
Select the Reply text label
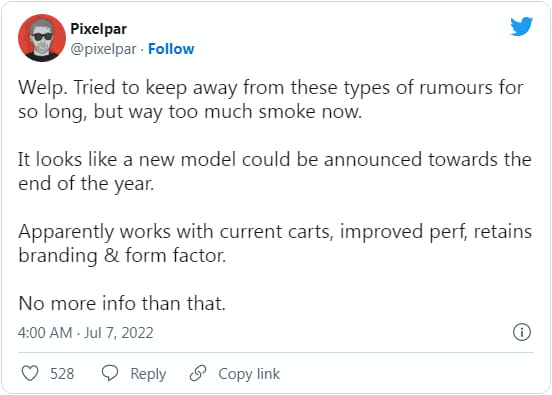(x=148, y=374)
